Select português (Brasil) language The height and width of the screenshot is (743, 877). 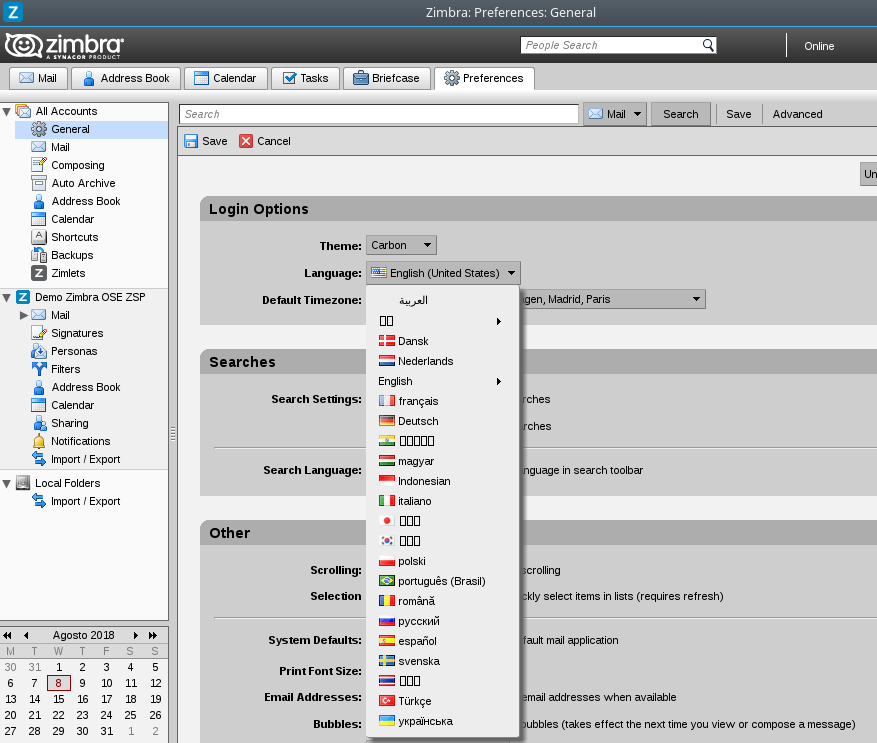tap(442, 581)
